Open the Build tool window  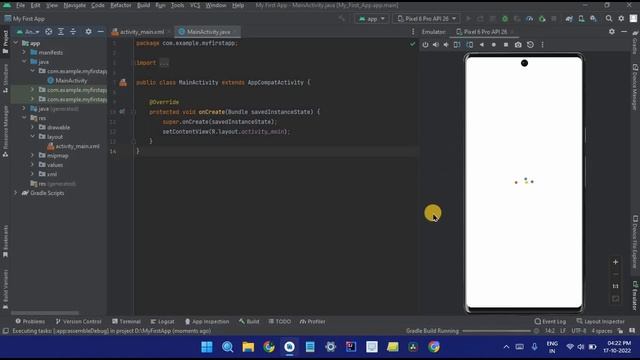[249, 322]
